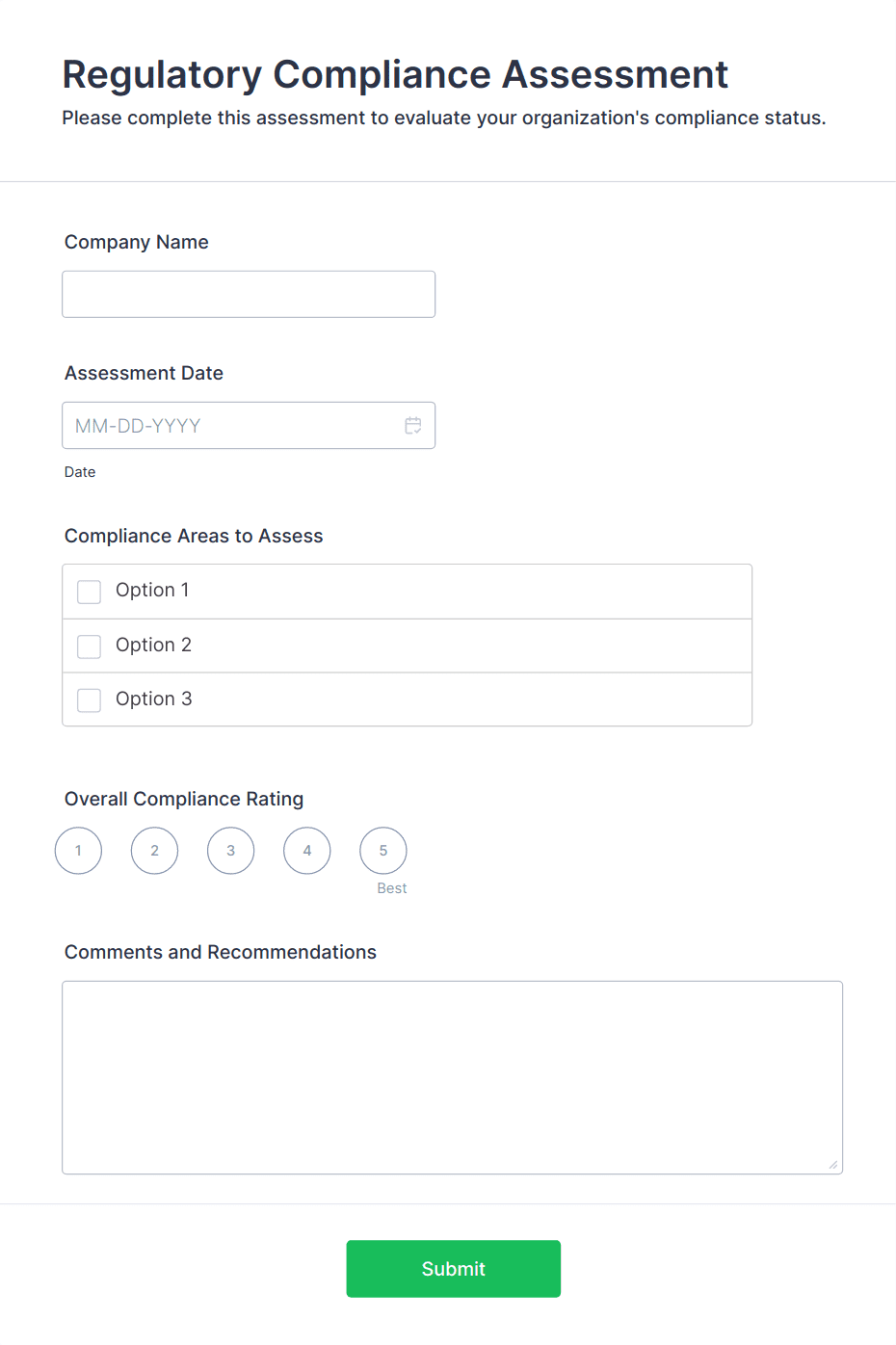This screenshot has height=1345, width=896.
Task: Enable the Option 2 checkbox
Action: (x=89, y=646)
